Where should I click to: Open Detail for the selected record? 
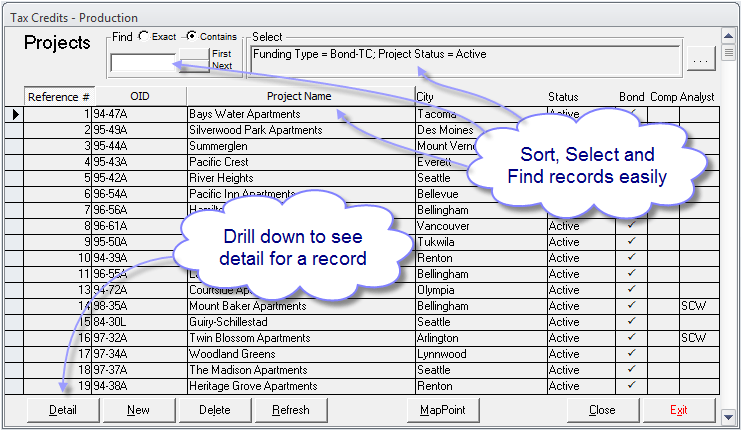[63, 410]
